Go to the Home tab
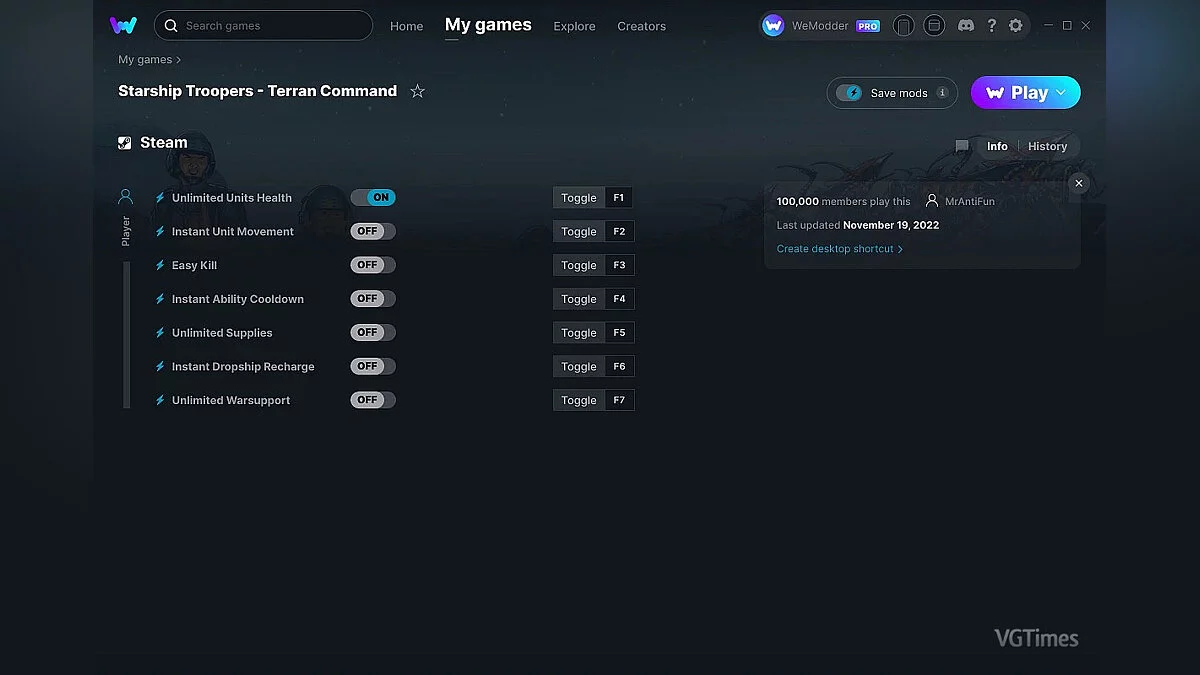Image resolution: width=1200 pixels, height=675 pixels. pos(407,27)
